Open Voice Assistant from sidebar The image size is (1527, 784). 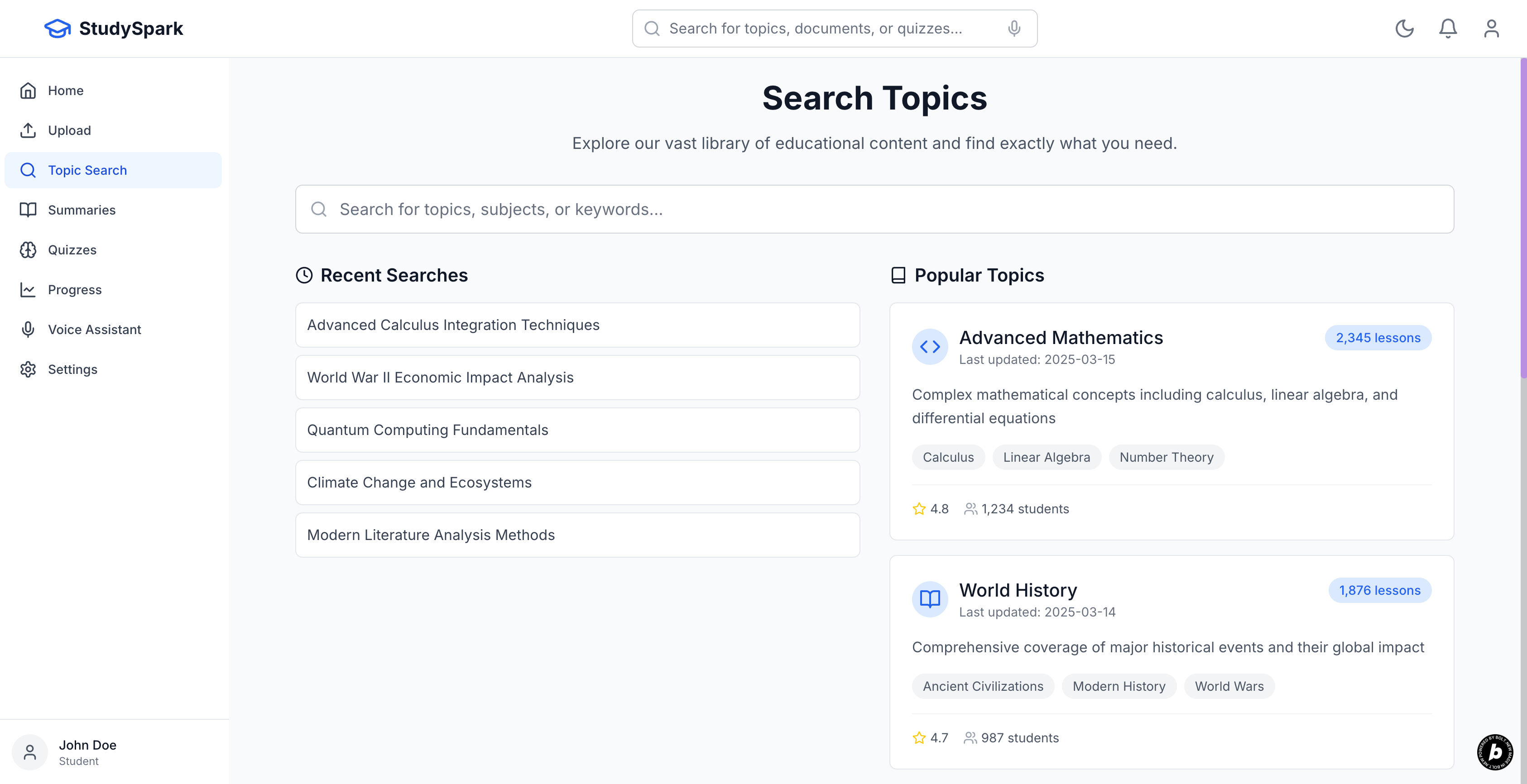click(x=94, y=330)
